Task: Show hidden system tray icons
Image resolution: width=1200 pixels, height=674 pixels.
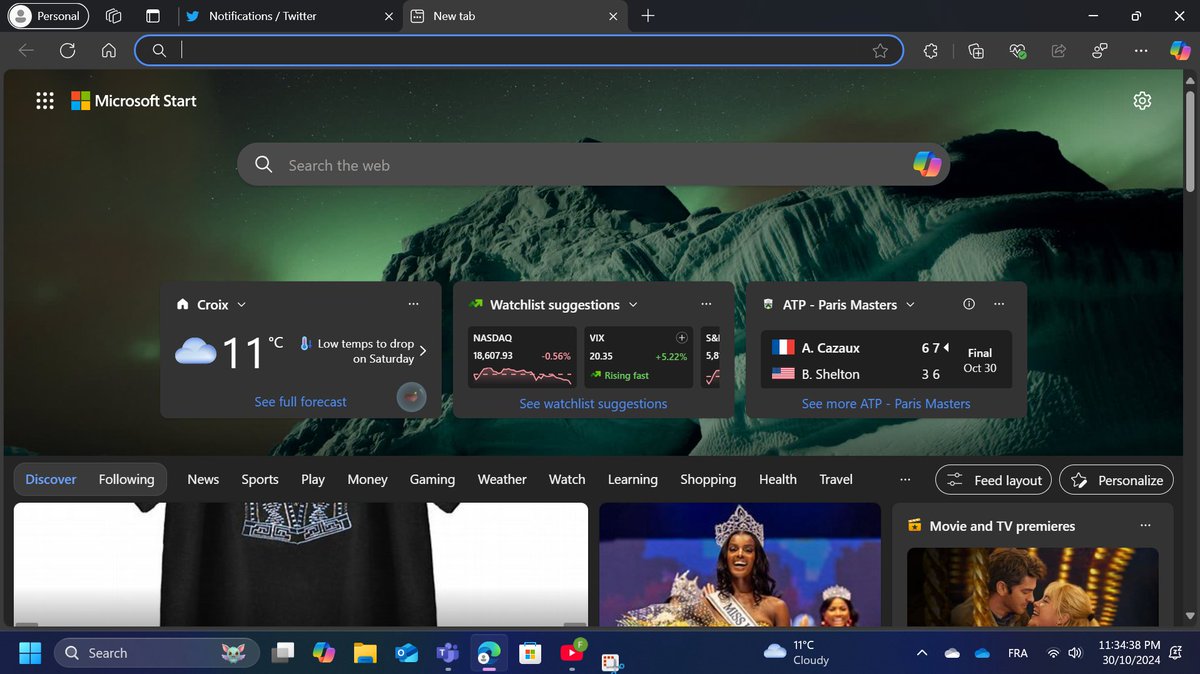Action: pos(921,653)
